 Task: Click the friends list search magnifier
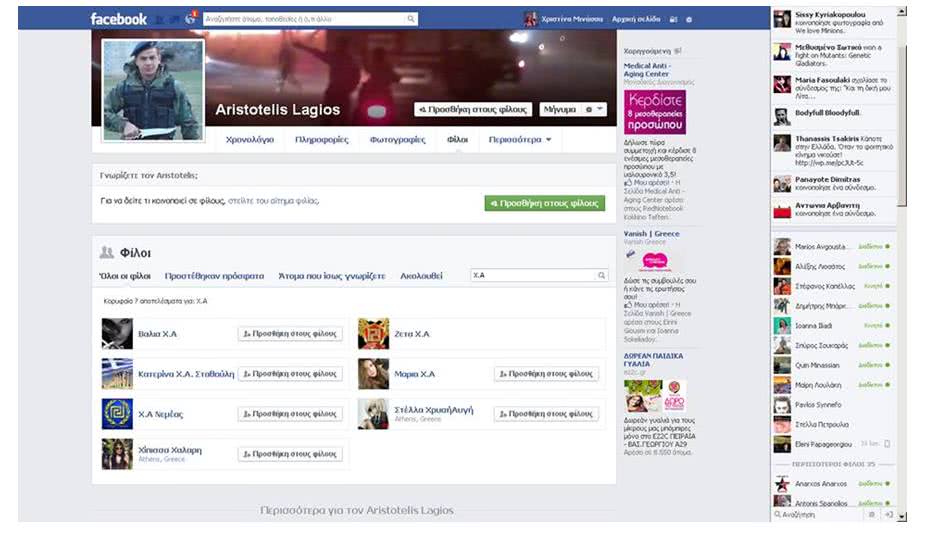601,275
